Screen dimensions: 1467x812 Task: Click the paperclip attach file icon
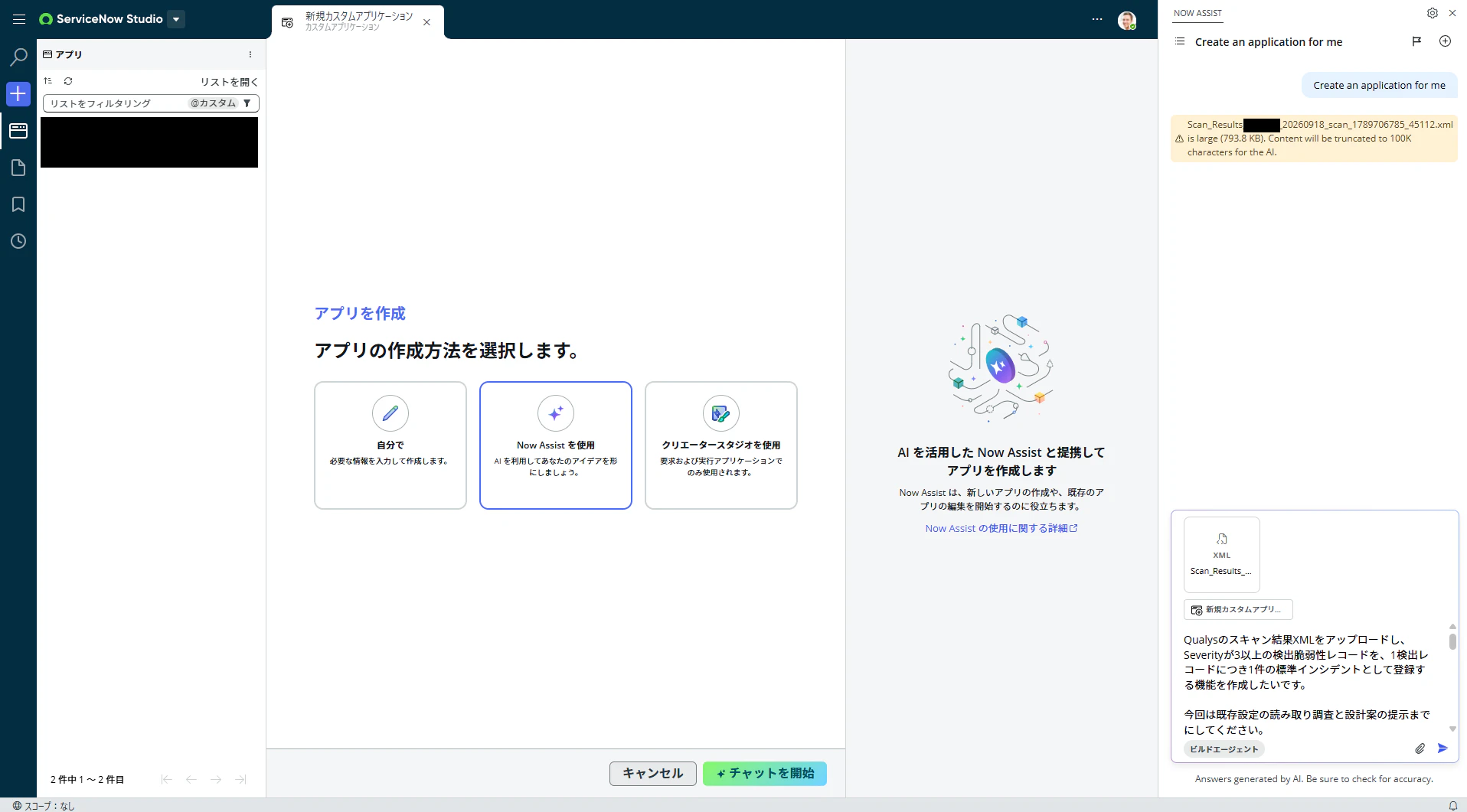tap(1420, 748)
